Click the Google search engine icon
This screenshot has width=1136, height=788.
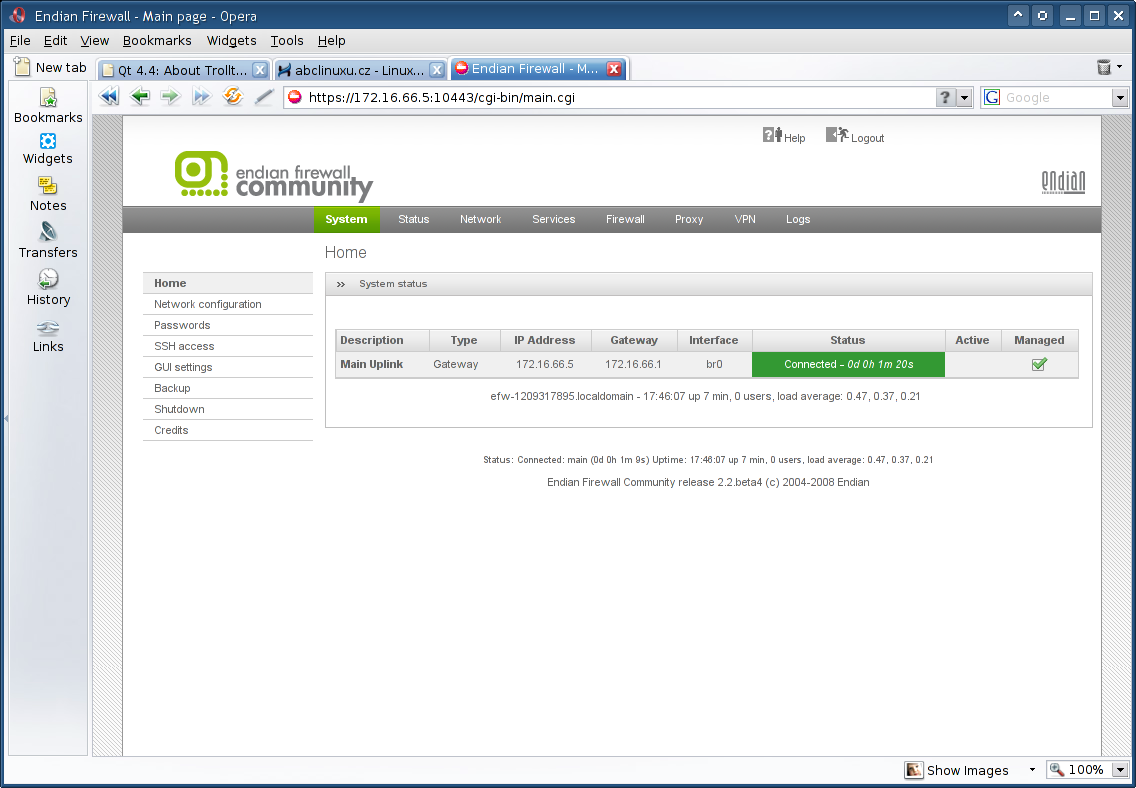tap(993, 97)
